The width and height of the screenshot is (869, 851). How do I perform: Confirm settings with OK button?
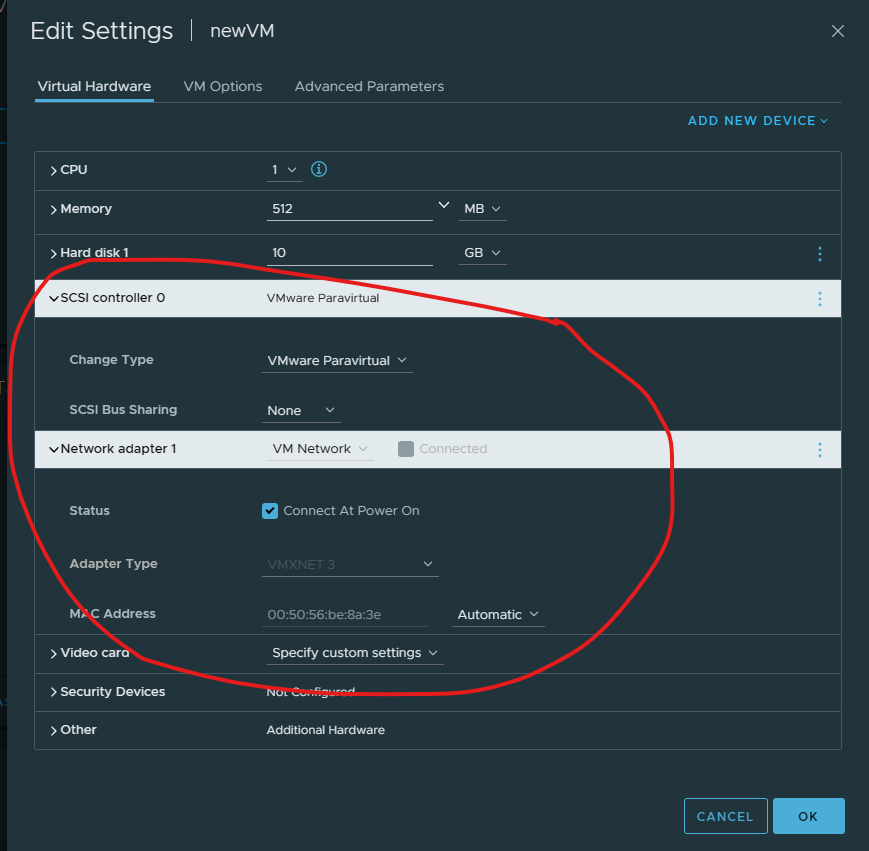click(809, 816)
